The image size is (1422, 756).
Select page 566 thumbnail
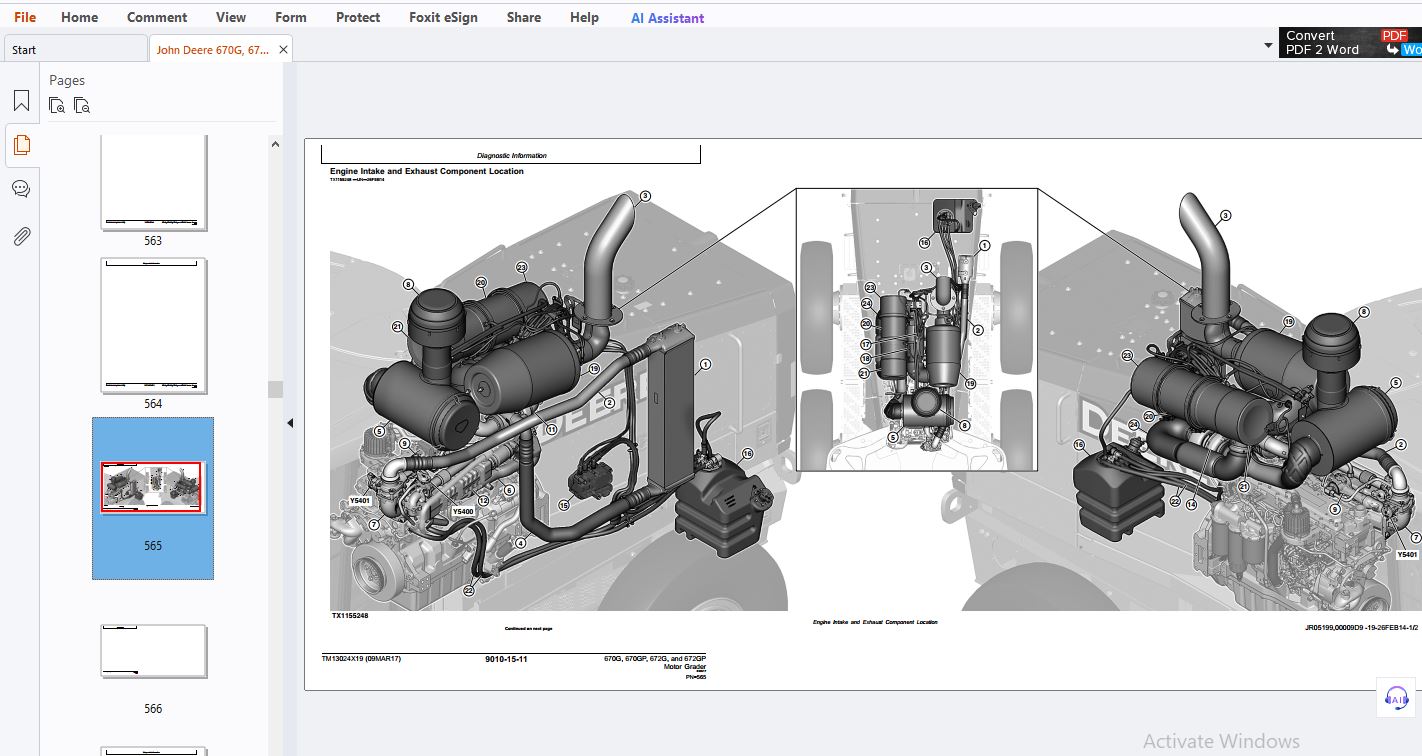pos(153,652)
